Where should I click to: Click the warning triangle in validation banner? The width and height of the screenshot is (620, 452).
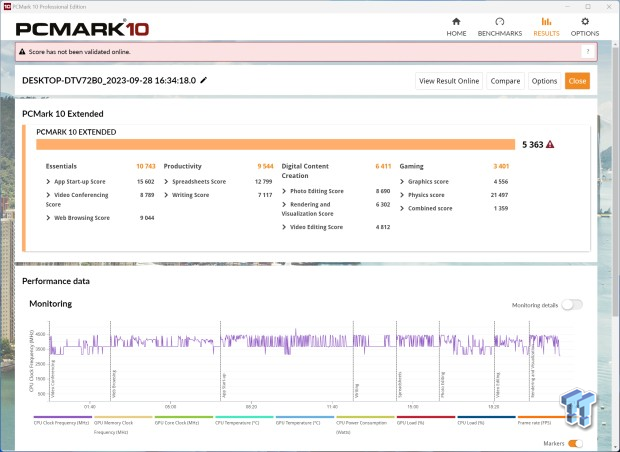(22, 51)
